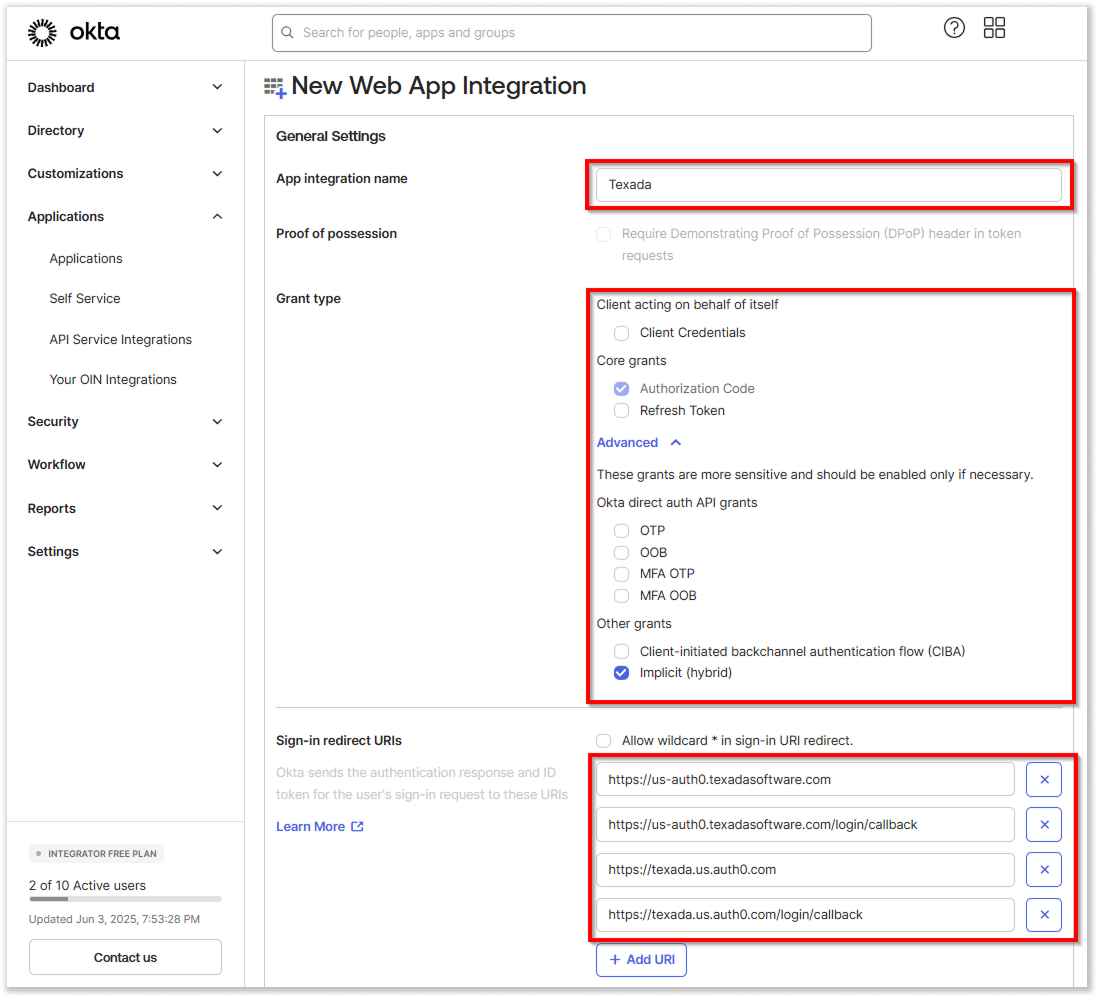1098x998 pixels.
Task: Edit the texada.us.auth0.com/login/callback URI field
Action: click(805, 915)
